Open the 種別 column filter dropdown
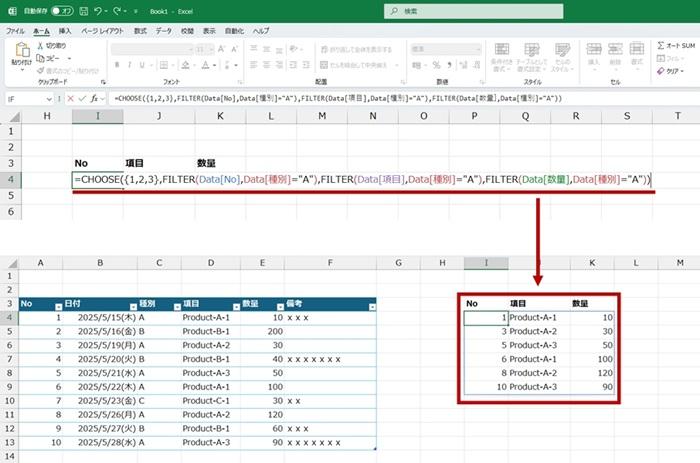 click(x=175, y=304)
